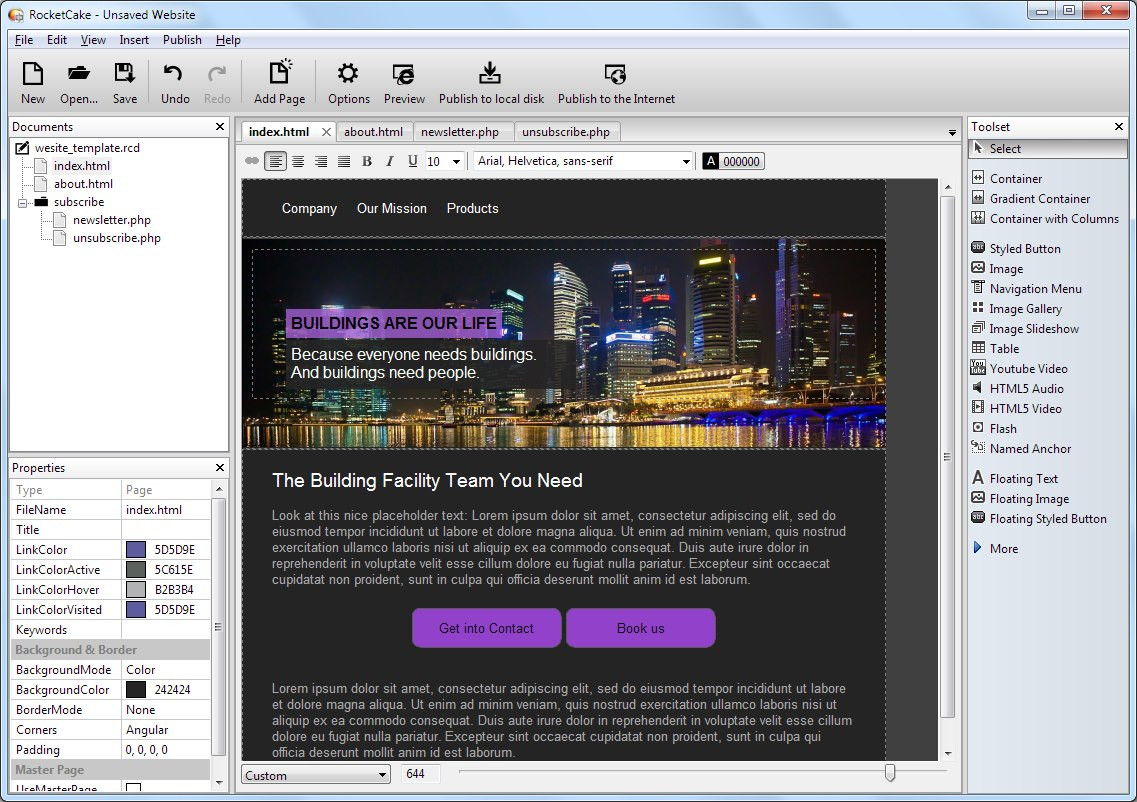
Task: Enable underline formatting
Action: (413, 160)
